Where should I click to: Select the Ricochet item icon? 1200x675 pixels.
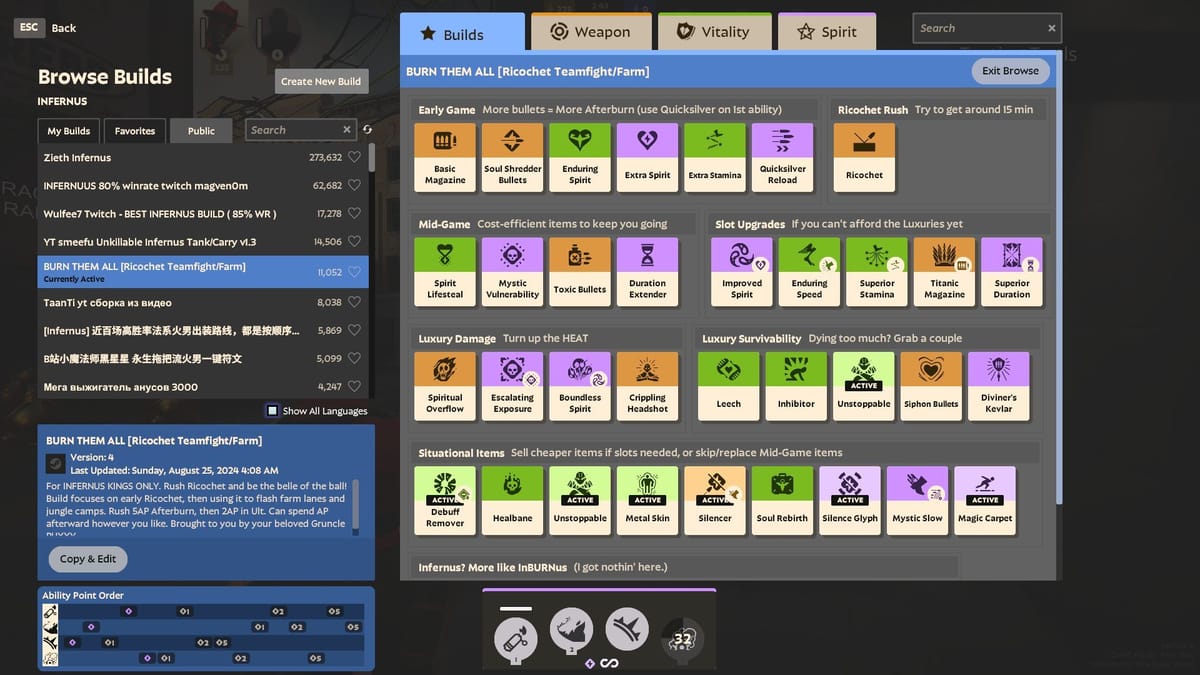864,155
